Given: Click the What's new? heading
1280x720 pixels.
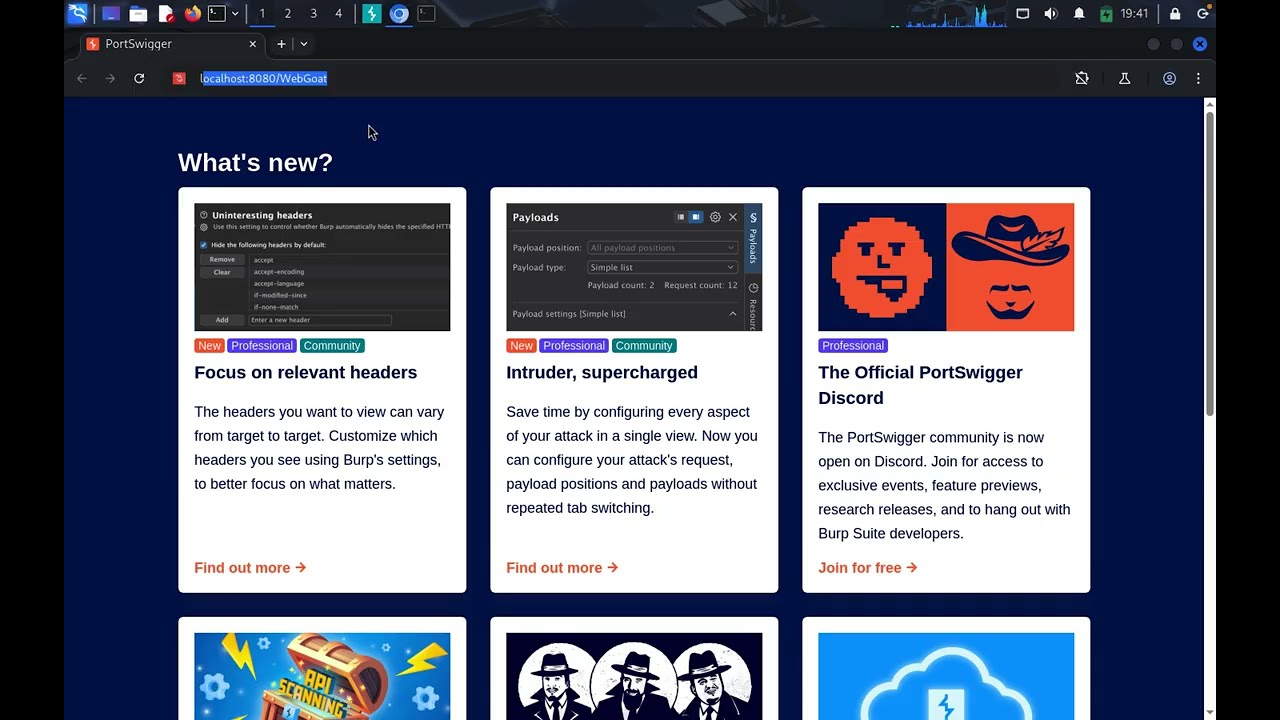Looking at the screenshot, I should click(x=255, y=162).
